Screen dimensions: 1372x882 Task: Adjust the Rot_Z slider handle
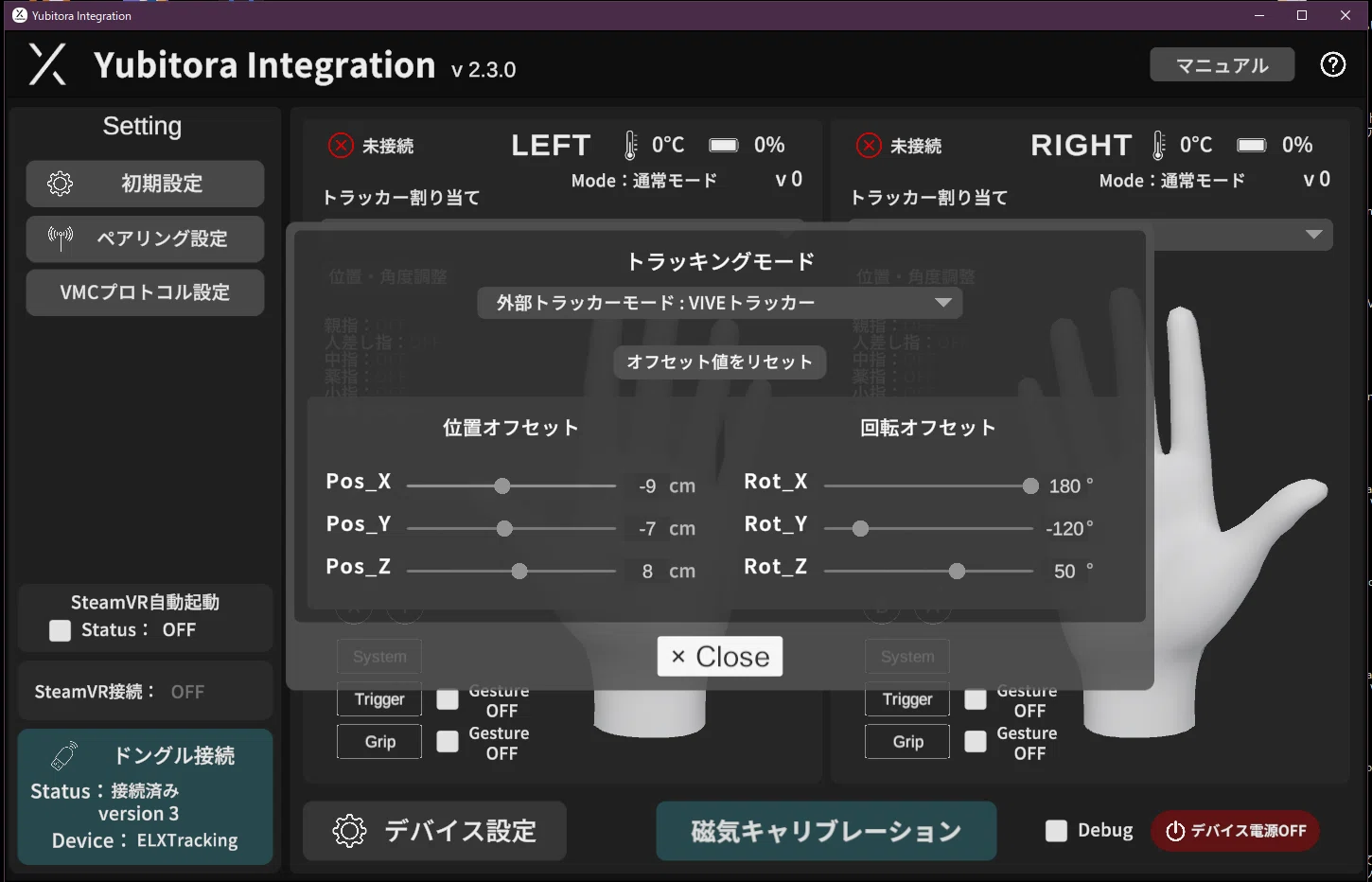click(958, 572)
